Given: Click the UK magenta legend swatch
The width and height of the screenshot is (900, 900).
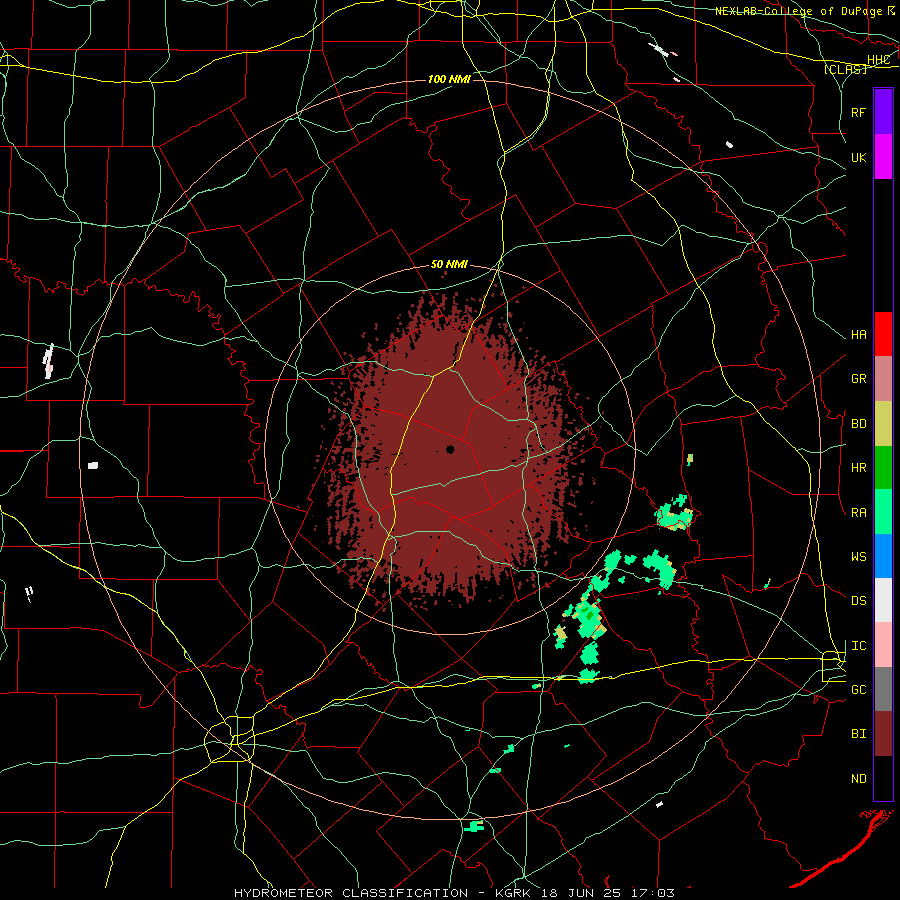Looking at the screenshot, I should 883,157.
